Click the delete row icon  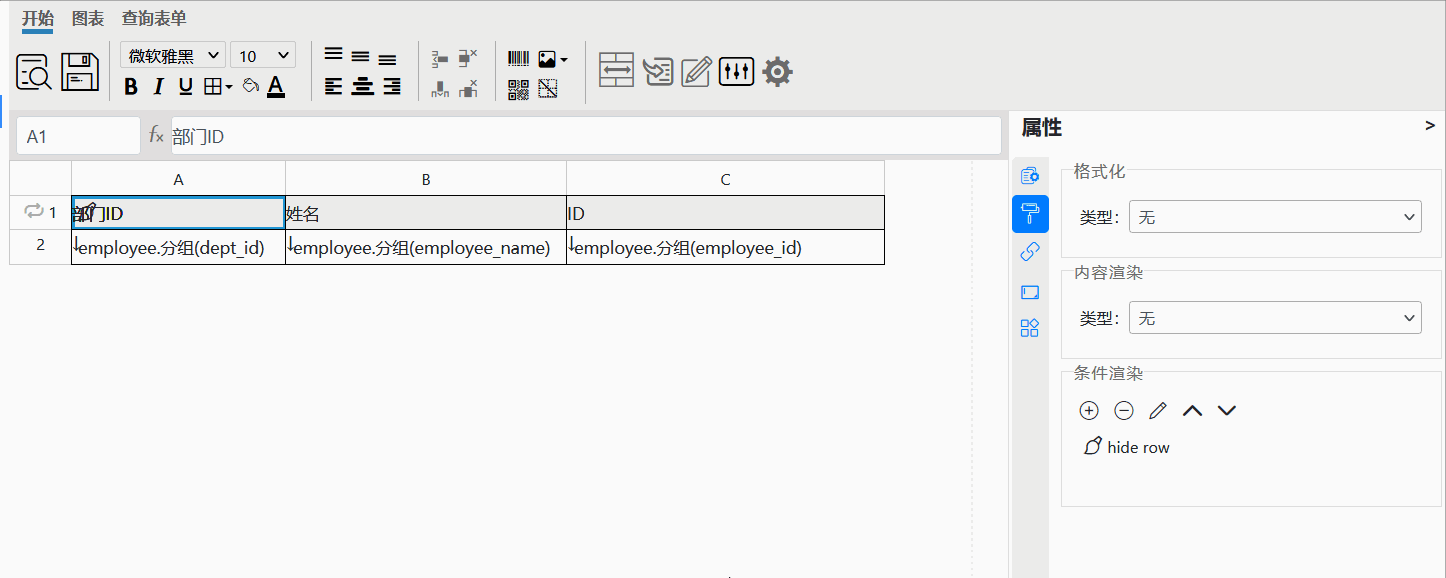point(468,58)
